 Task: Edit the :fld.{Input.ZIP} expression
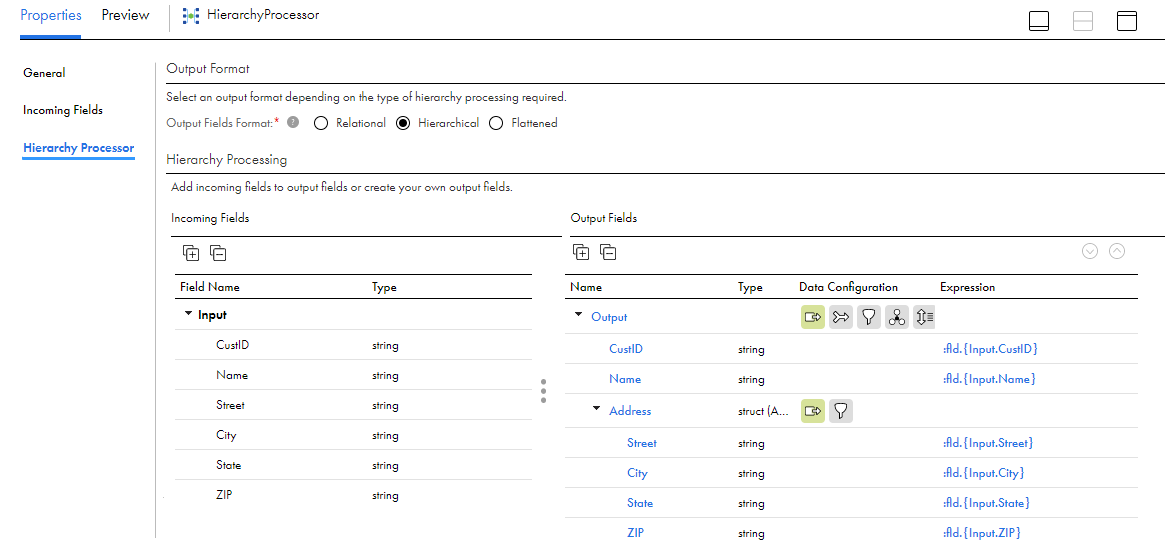point(981,533)
